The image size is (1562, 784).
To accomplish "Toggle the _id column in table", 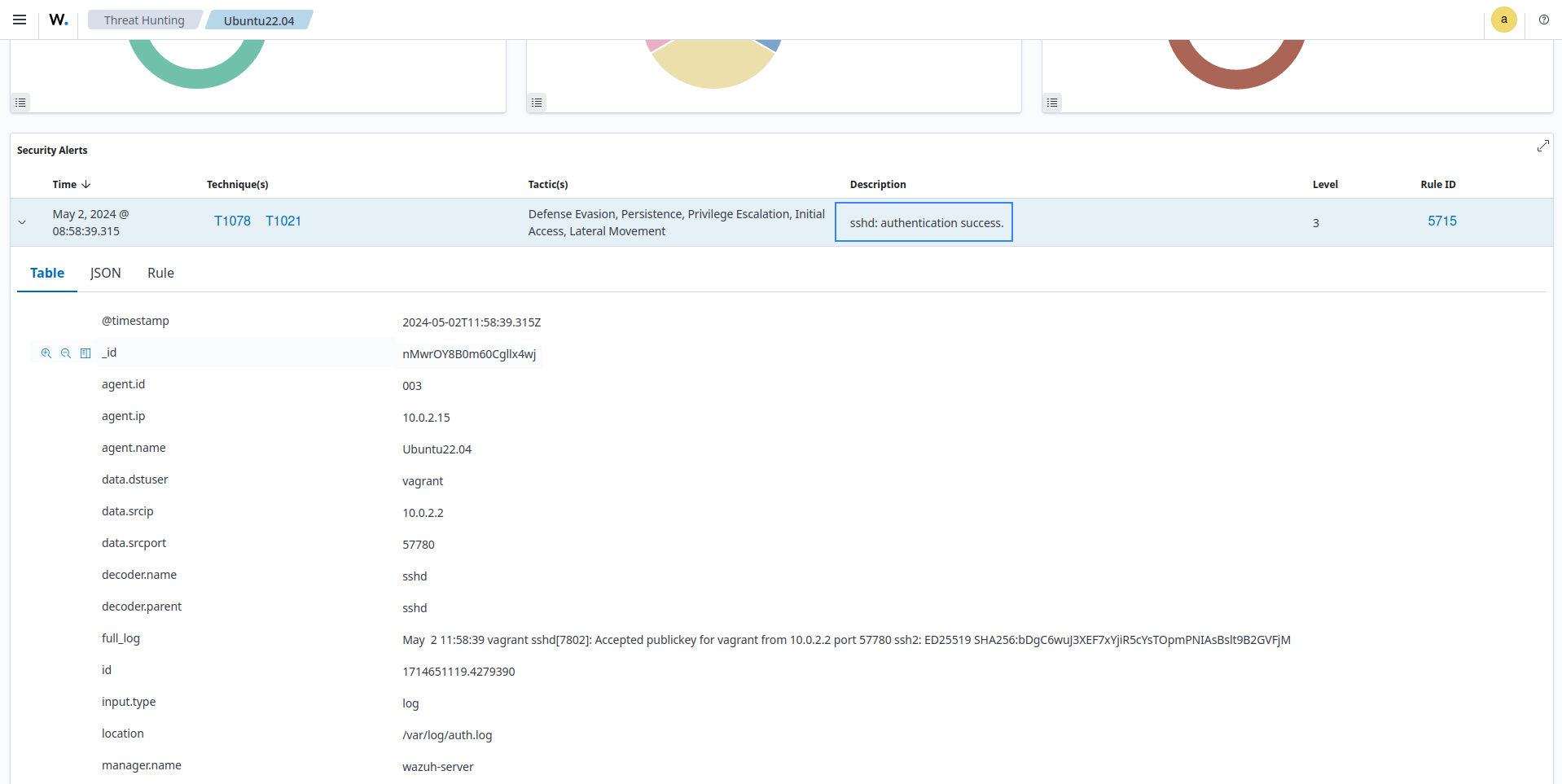I will click(x=86, y=353).
